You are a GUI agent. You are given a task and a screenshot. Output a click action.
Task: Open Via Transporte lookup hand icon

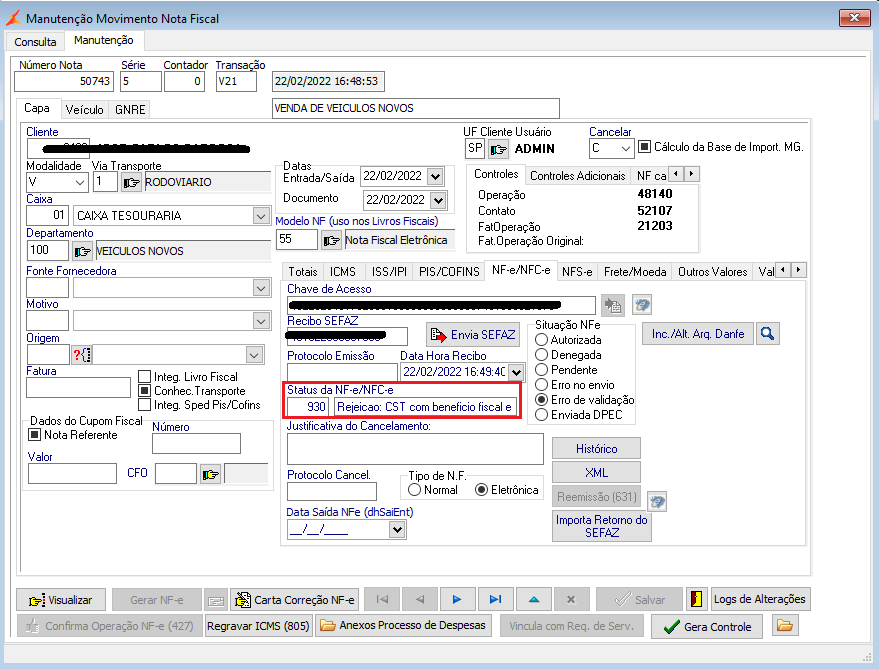(131, 182)
